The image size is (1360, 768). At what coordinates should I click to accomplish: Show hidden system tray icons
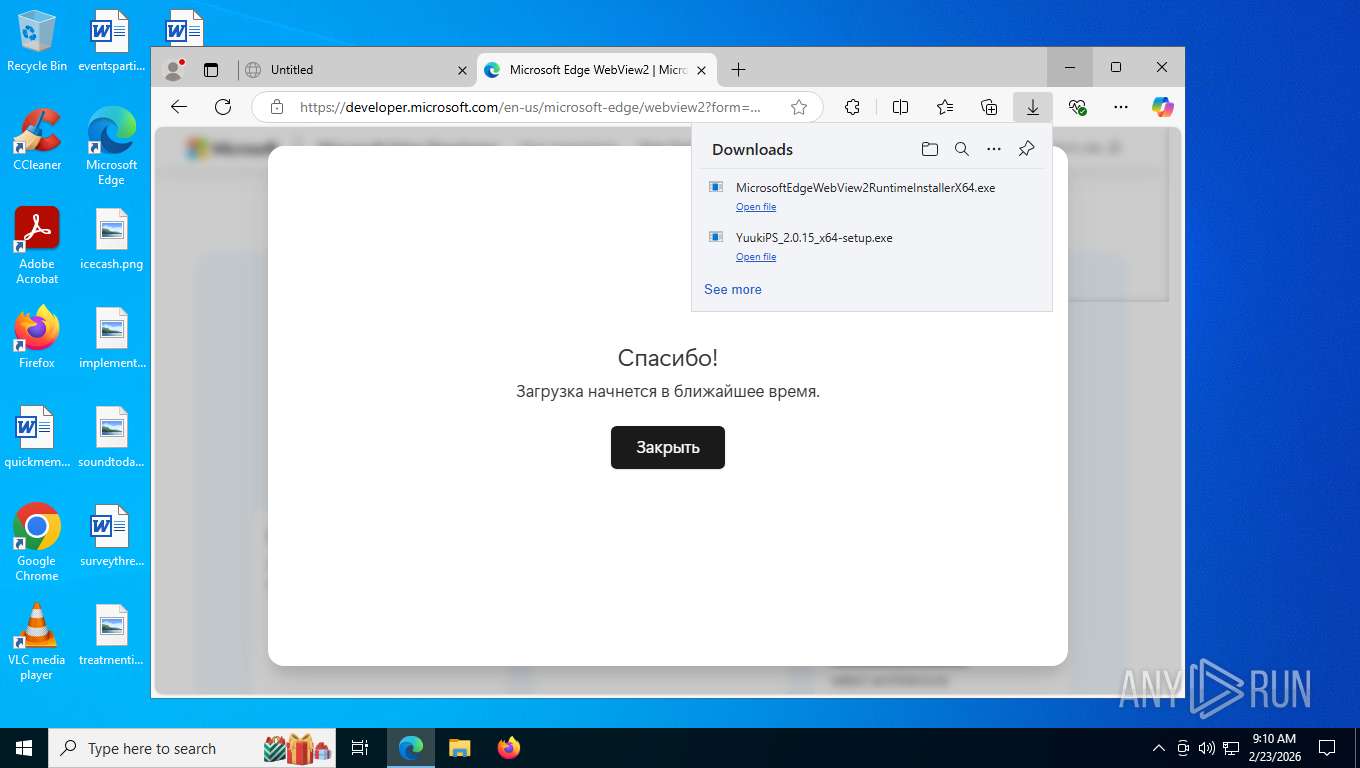coord(1159,748)
